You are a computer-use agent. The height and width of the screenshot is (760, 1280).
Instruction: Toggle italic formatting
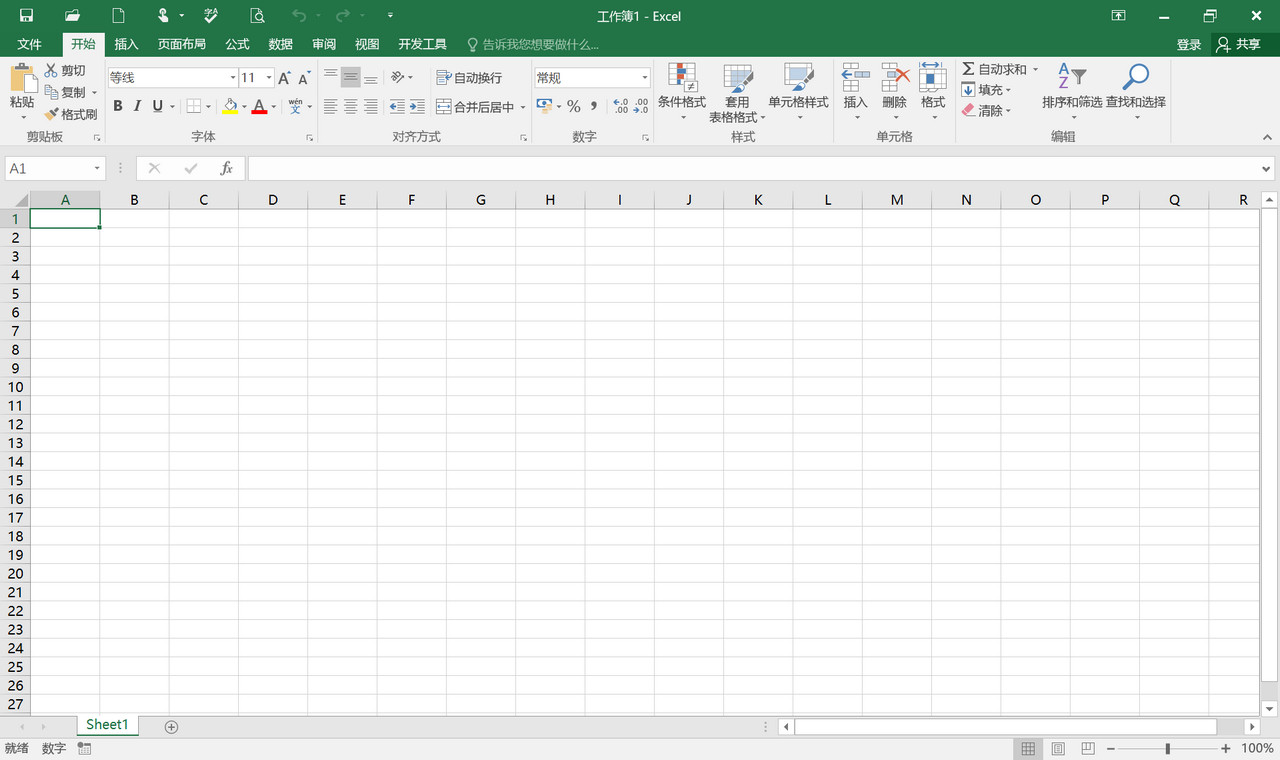[137, 106]
